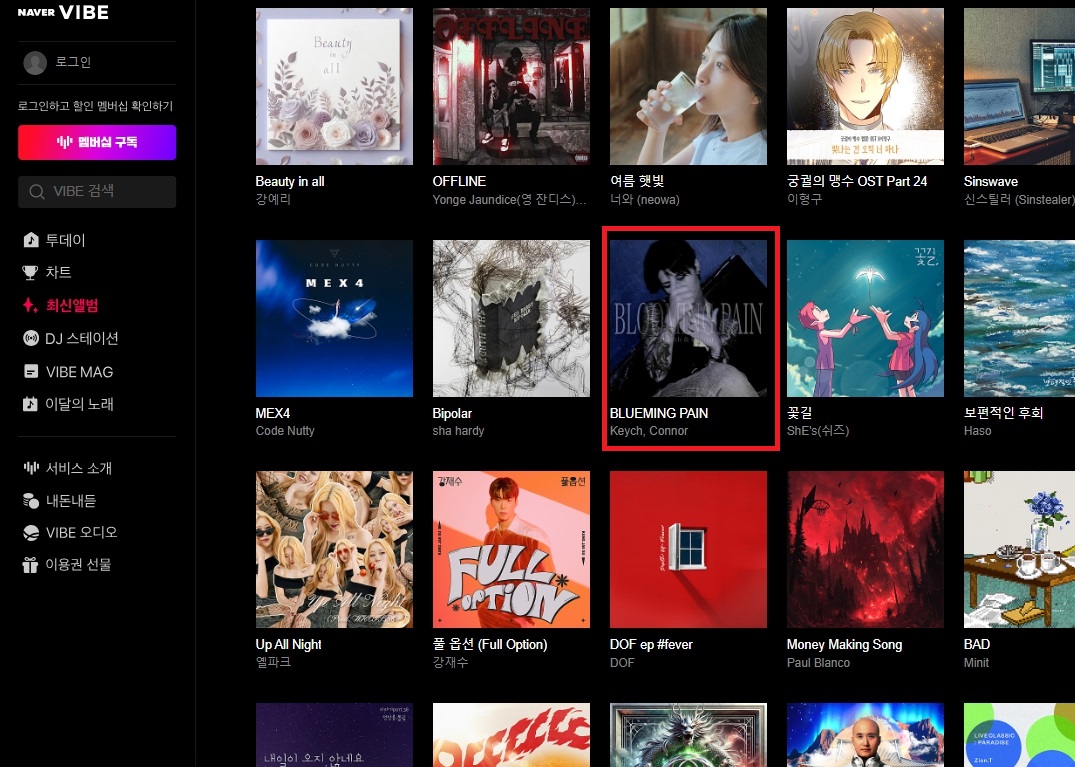Click artist name 너와 (neowa)
The height and width of the screenshot is (767, 1075).
644,199
